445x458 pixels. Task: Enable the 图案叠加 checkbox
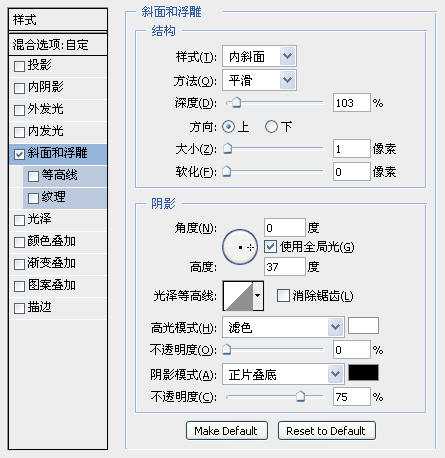coord(19,286)
